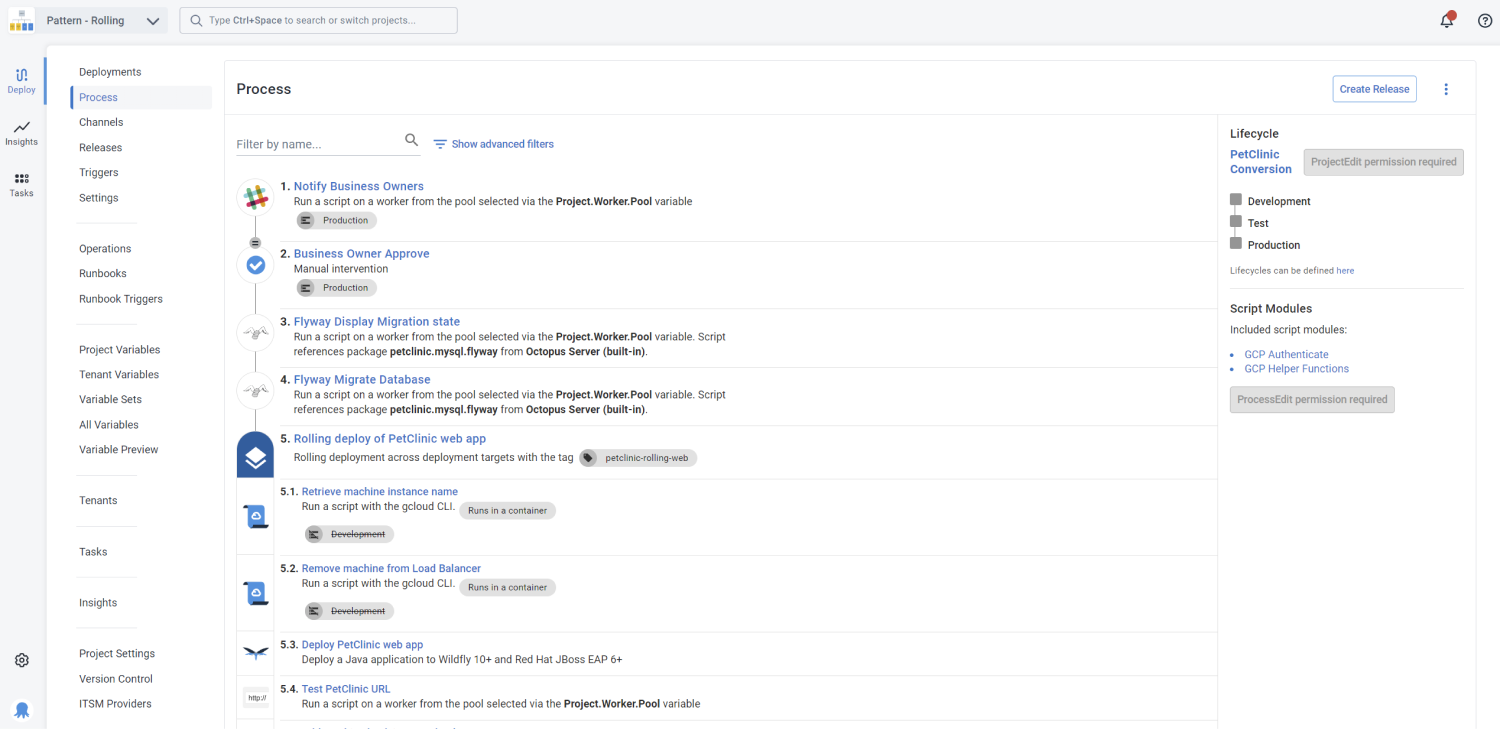Click the manual intervention icon on Business Owner Approve
The image size is (1500, 729).
pyautogui.click(x=255, y=264)
